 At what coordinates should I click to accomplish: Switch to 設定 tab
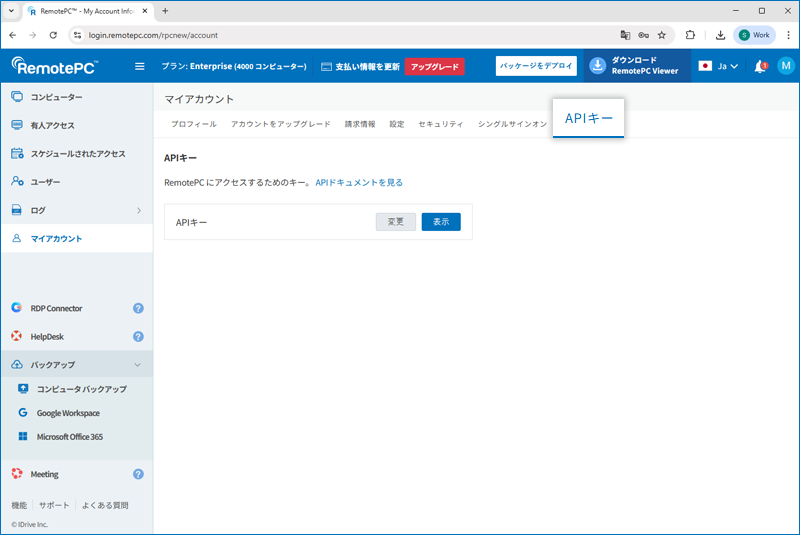coord(396,124)
